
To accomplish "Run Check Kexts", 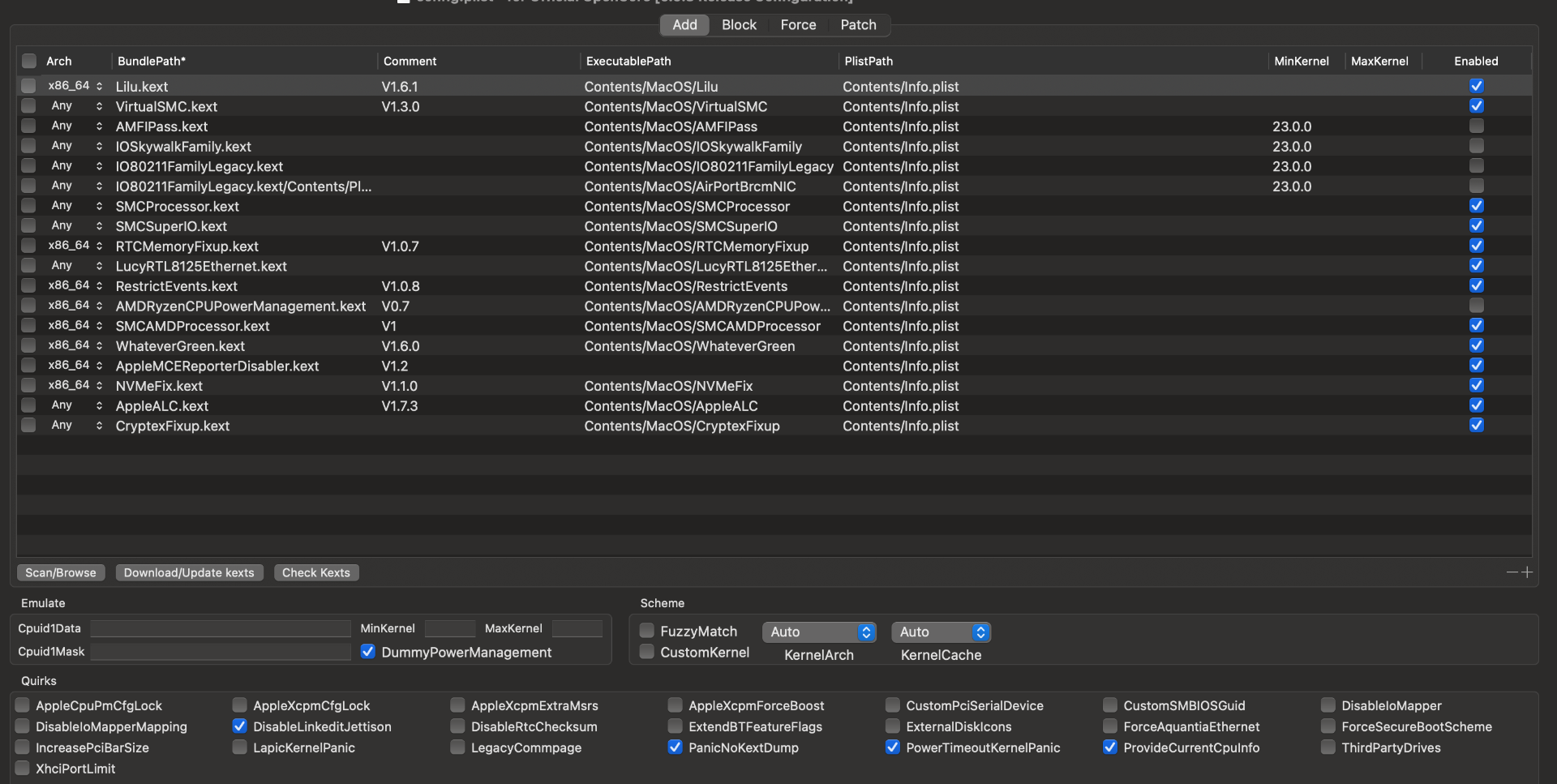I will point(316,572).
